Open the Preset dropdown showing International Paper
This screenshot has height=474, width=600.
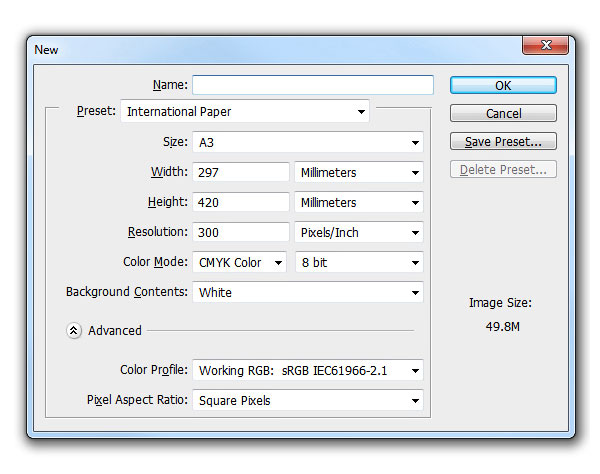click(245, 111)
